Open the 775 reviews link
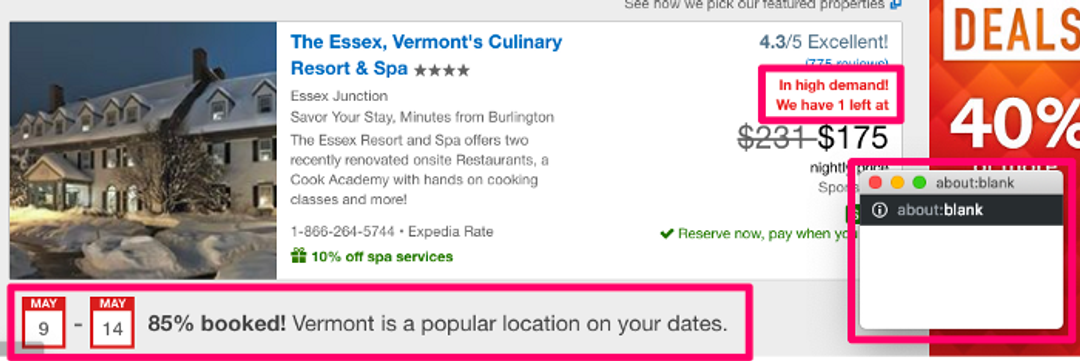The width and height of the screenshot is (1080, 361). [847, 63]
